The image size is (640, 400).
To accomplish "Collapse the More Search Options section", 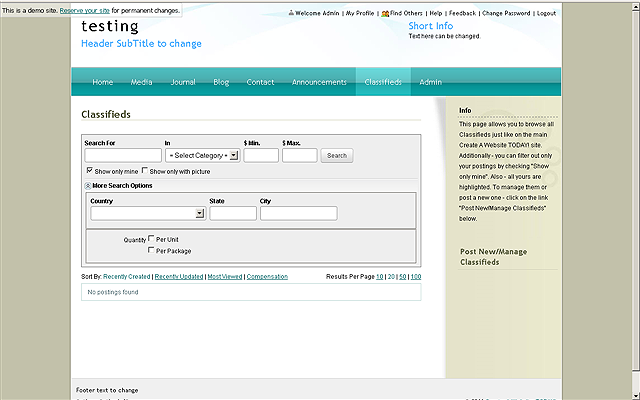I will (88, 186).
